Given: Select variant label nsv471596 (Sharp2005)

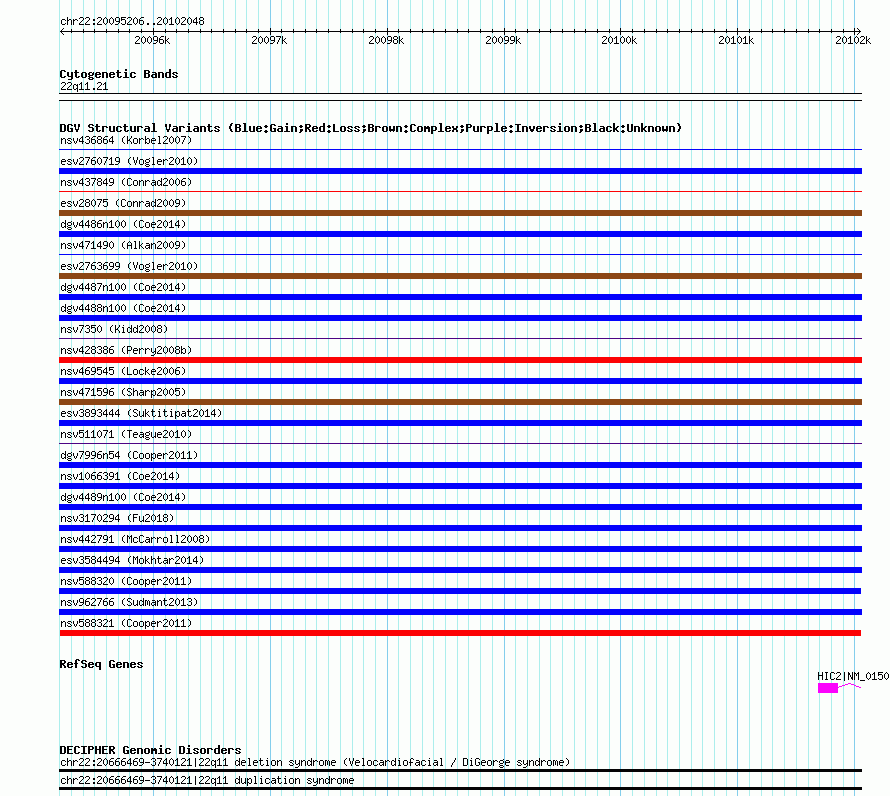Looking at the screenshot, I should (x=123, y=392).
